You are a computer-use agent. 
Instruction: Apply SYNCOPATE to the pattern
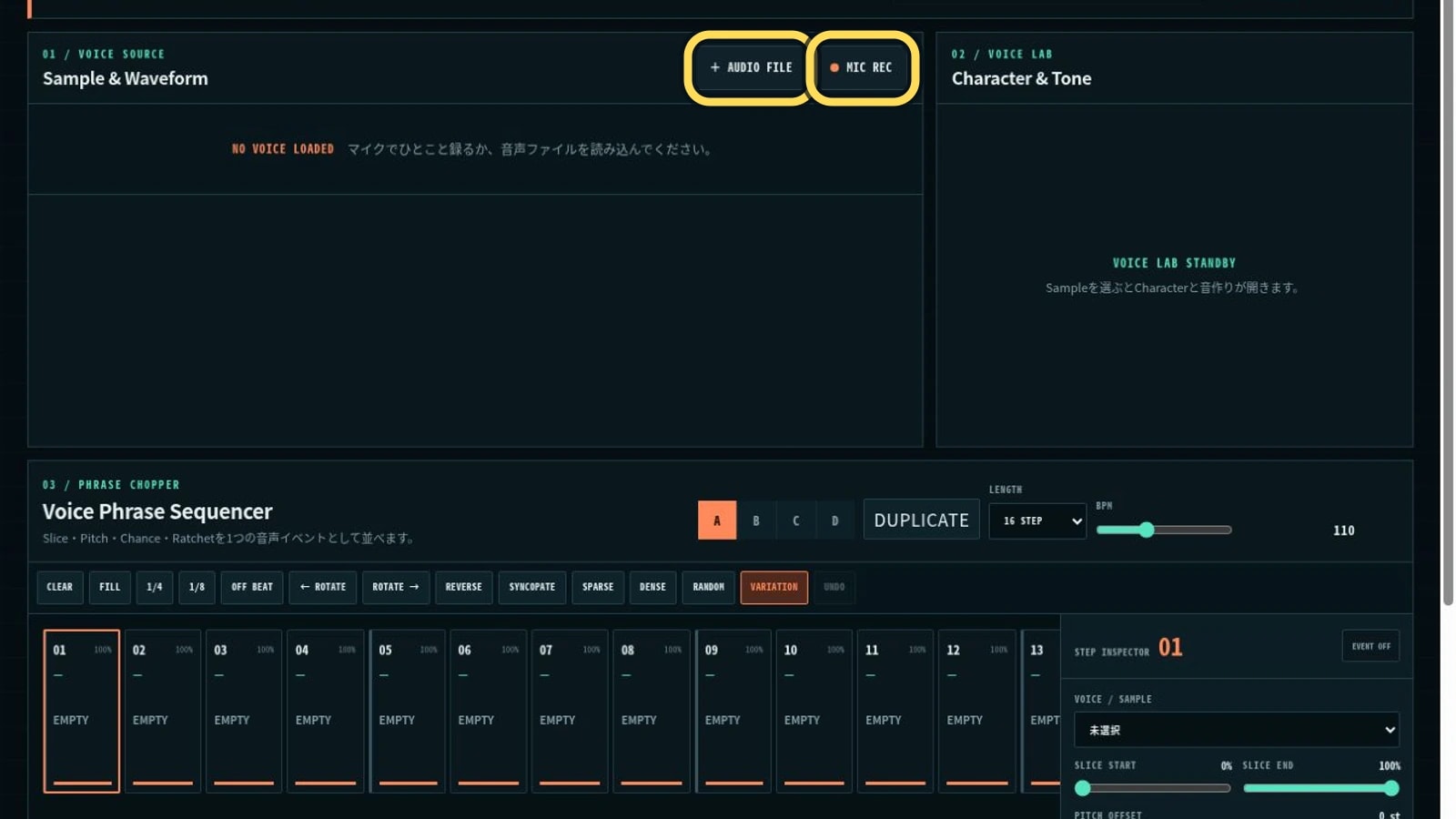[532, 587]
